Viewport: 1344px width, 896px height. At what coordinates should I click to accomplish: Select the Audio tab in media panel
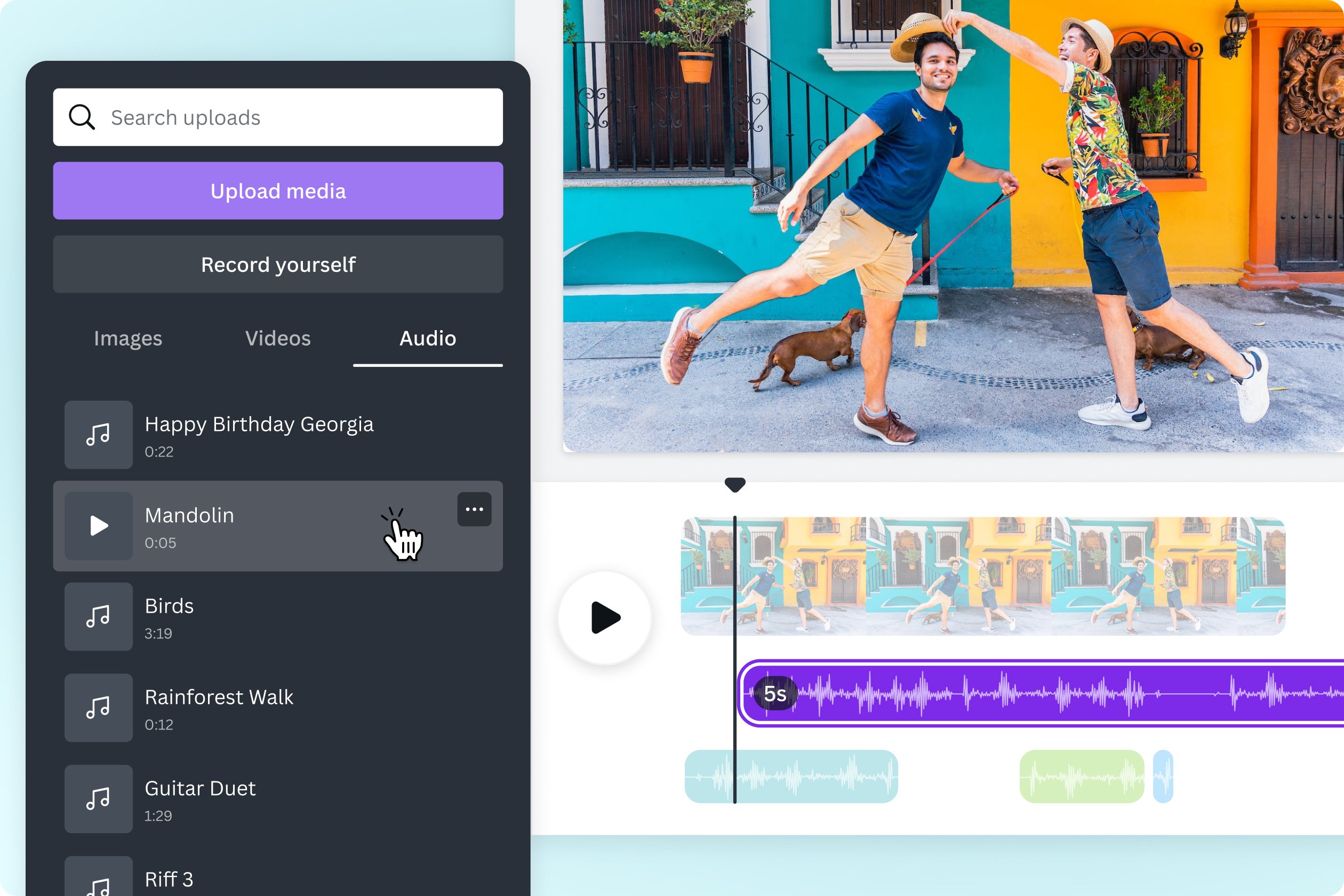pos(428,338)
